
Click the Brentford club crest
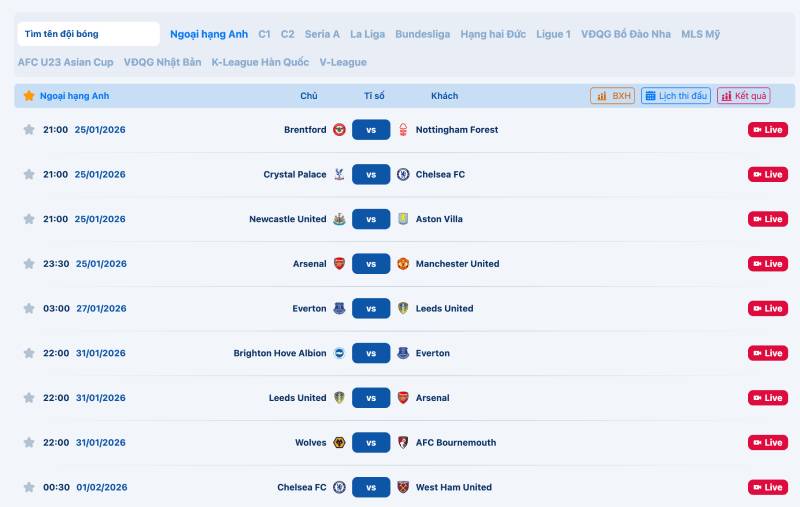coord(339,130)
